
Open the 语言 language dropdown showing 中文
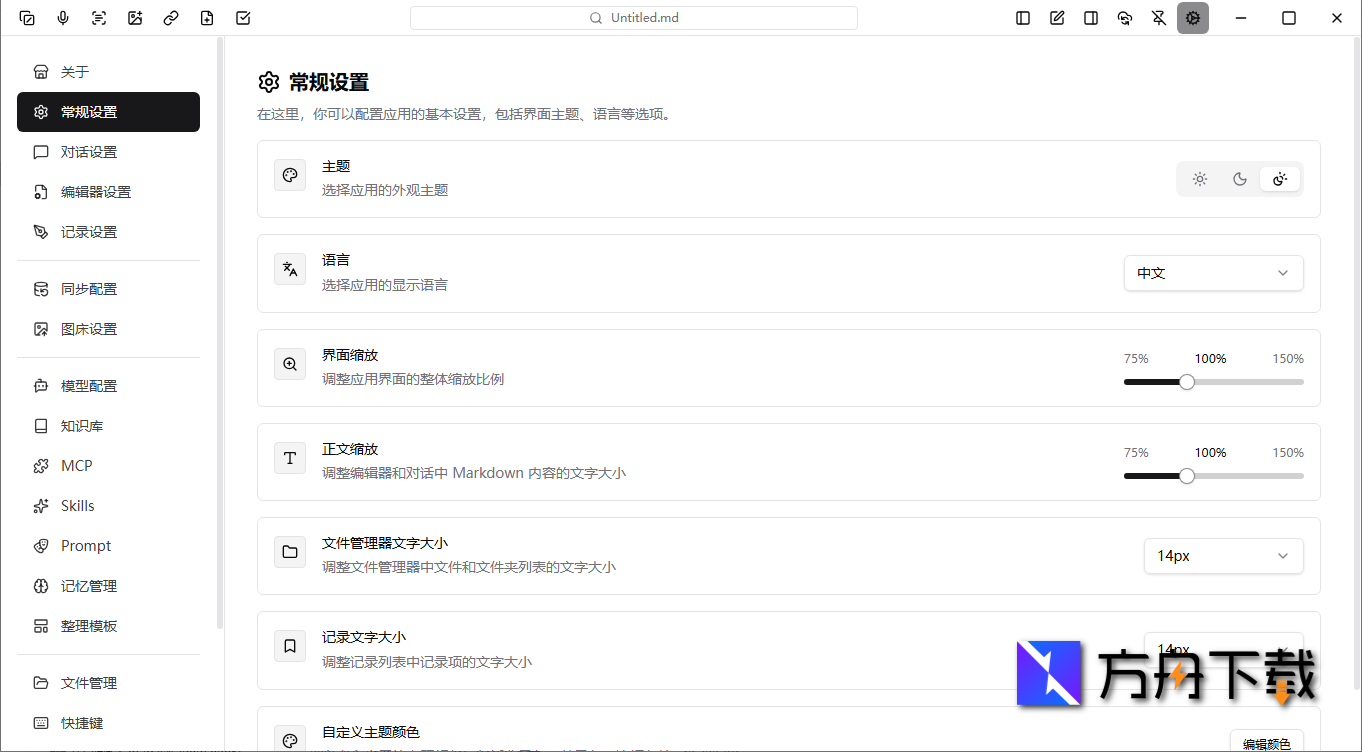[1213, 272]
